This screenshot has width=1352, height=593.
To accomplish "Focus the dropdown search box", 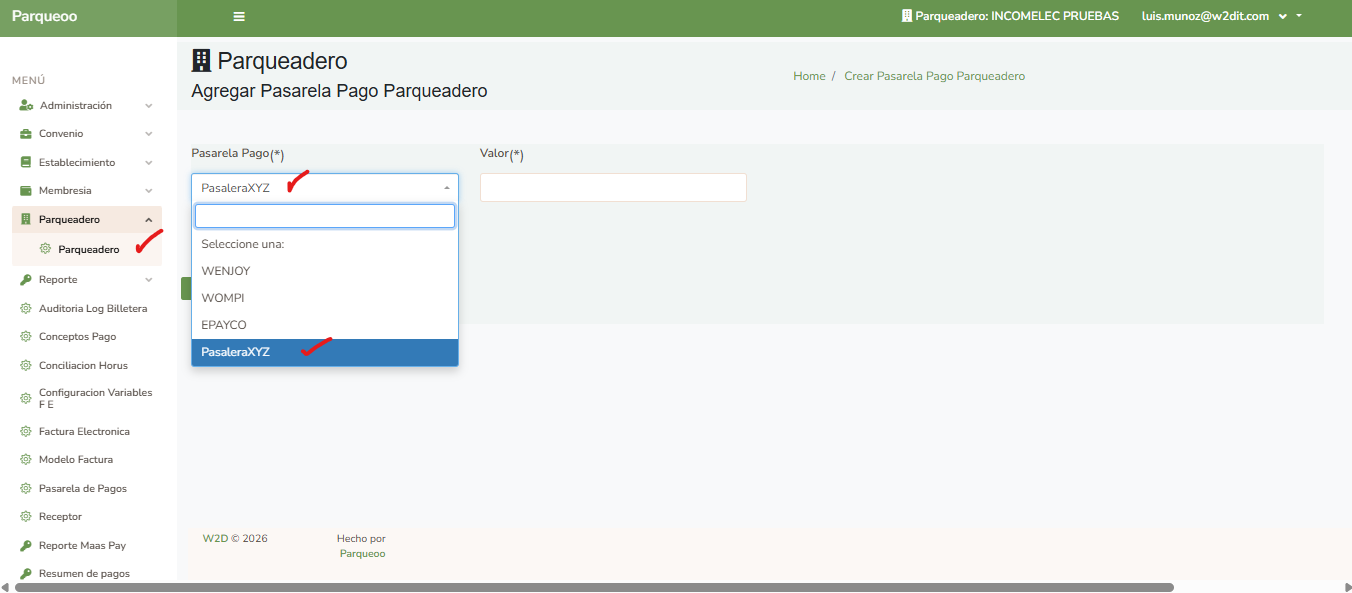I will (324, 216).
